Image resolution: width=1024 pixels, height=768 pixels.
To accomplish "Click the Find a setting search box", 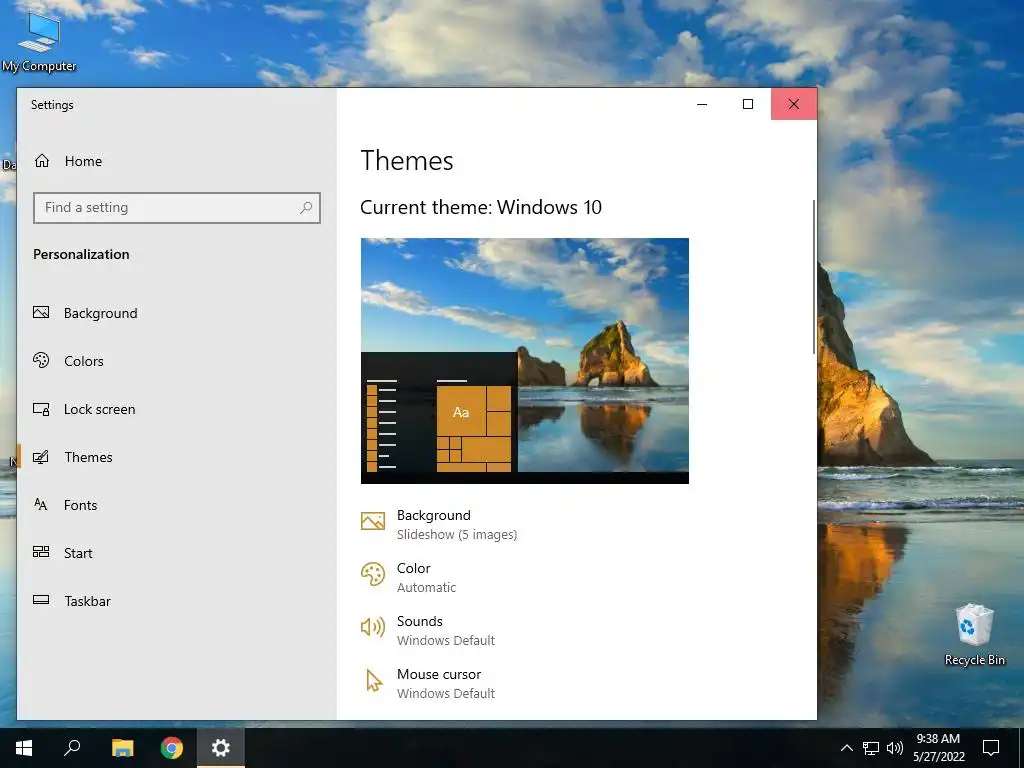I will (x=176, y=208).
